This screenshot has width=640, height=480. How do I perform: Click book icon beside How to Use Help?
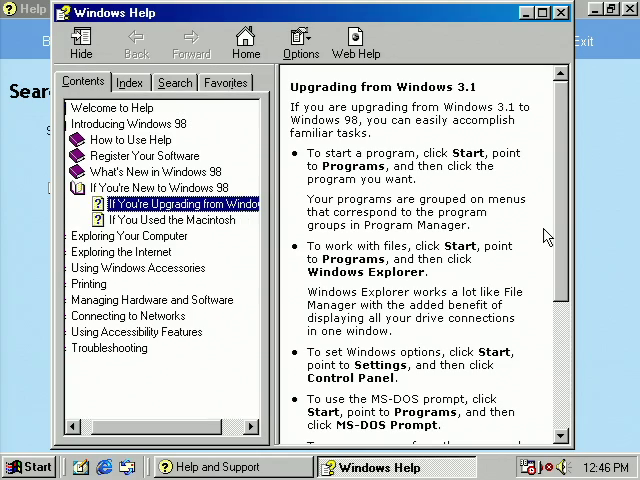(77, 140)
